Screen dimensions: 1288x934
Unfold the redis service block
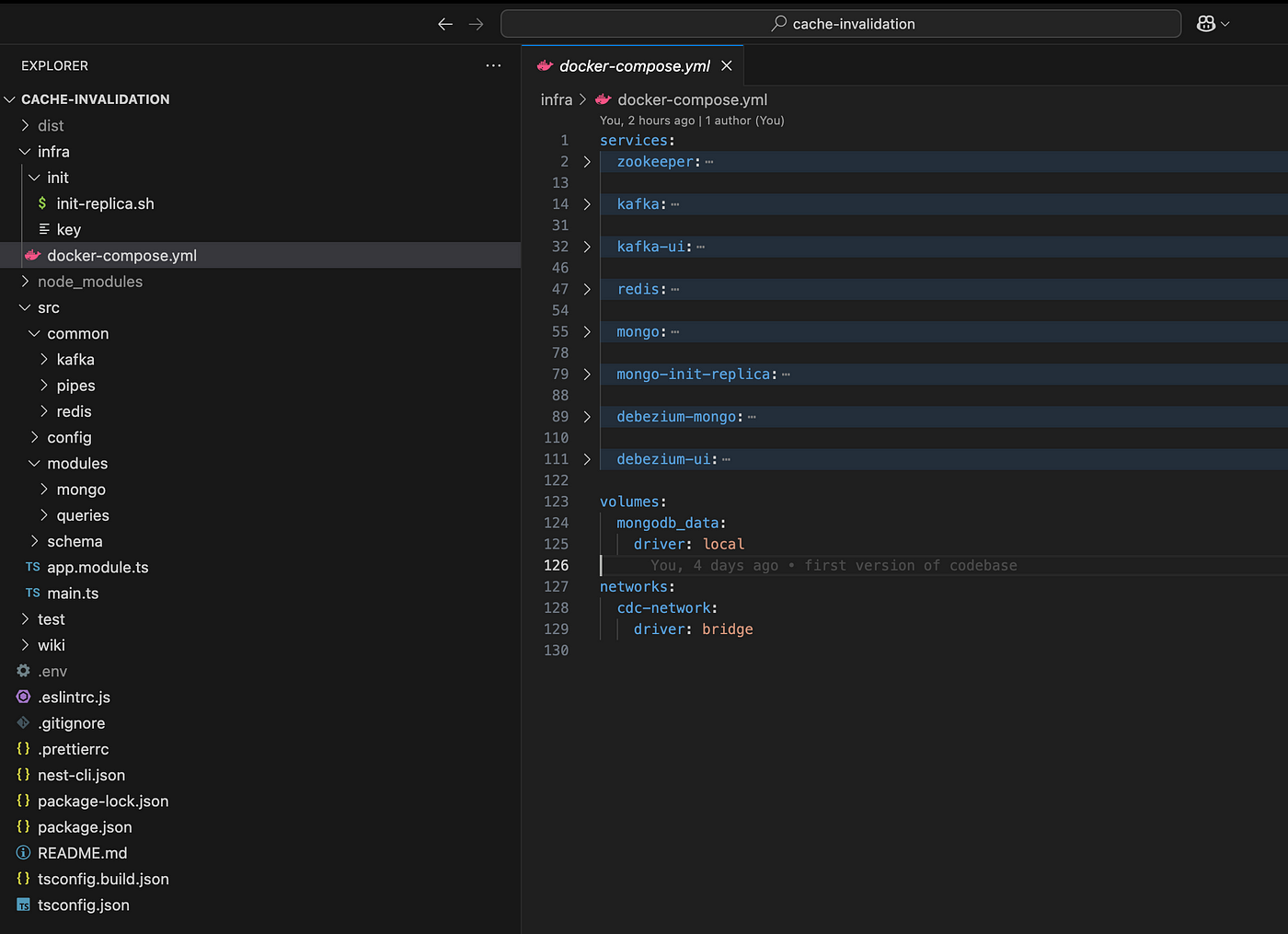point(587,289)
